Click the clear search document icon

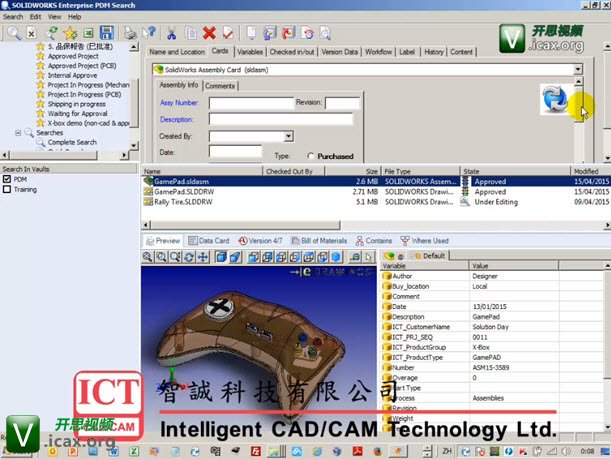point(32,33)
